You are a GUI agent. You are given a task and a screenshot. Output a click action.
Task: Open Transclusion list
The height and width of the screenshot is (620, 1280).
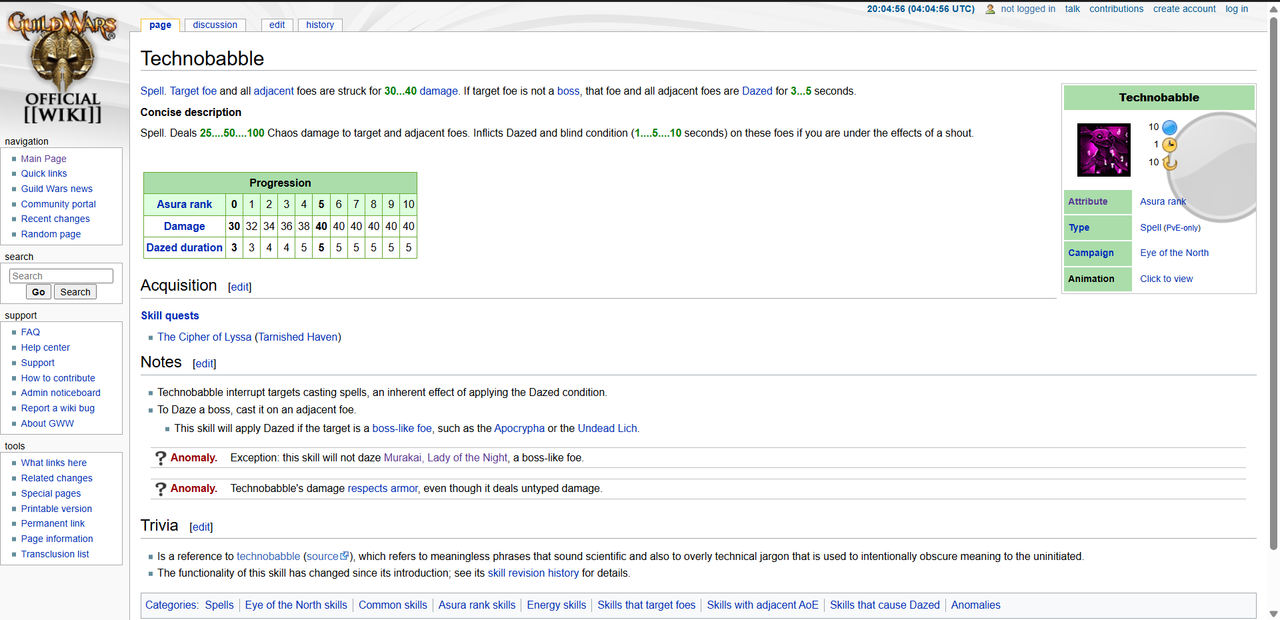[55, 554]
